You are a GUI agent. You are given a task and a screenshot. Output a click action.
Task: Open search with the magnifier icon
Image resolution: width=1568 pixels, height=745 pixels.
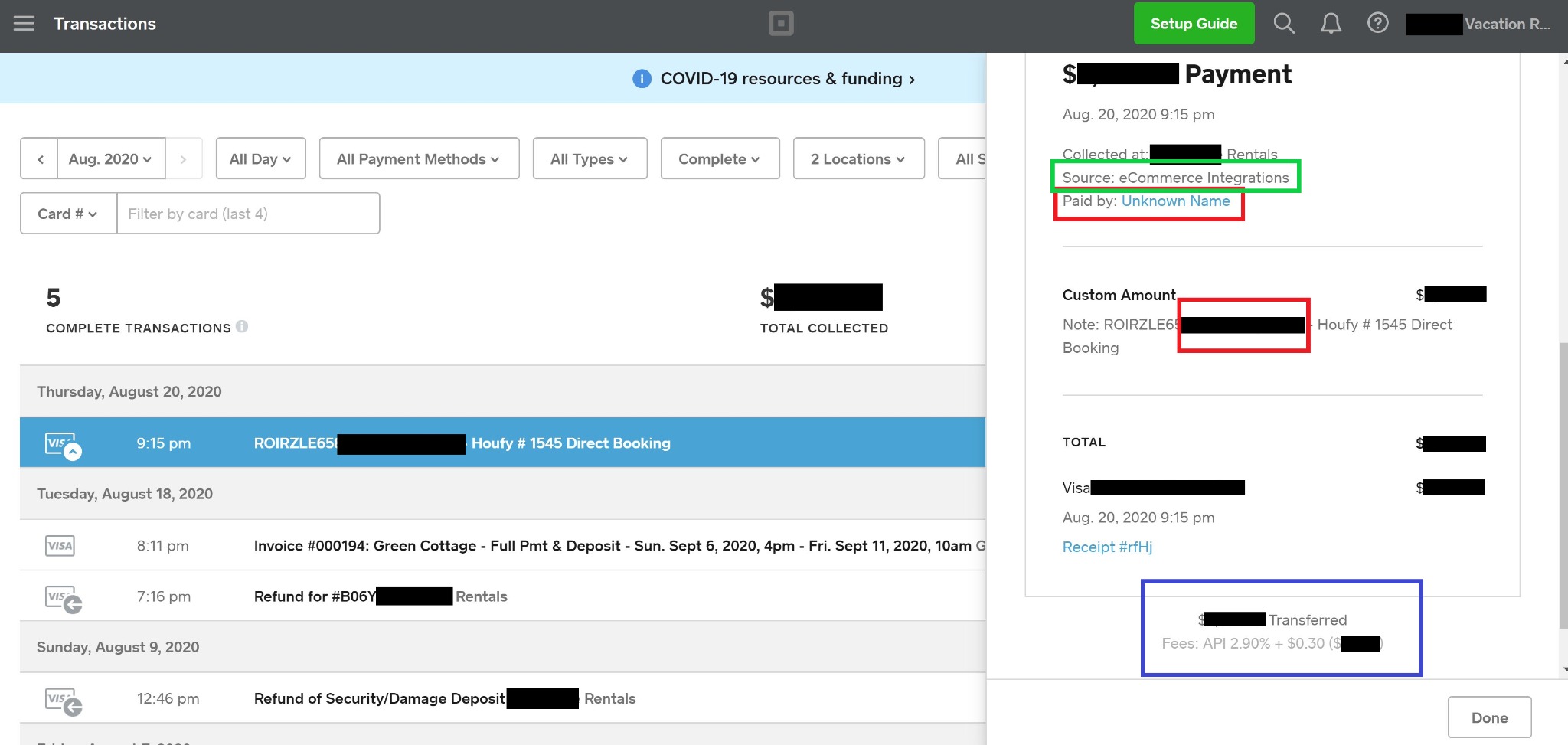pyautogui.click(x=1284, y=24)
